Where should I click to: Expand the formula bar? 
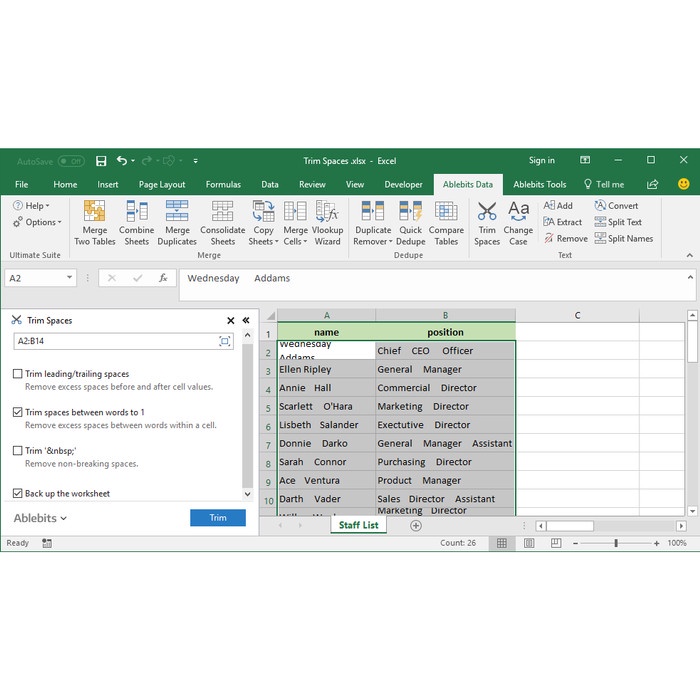pos(690,278)
